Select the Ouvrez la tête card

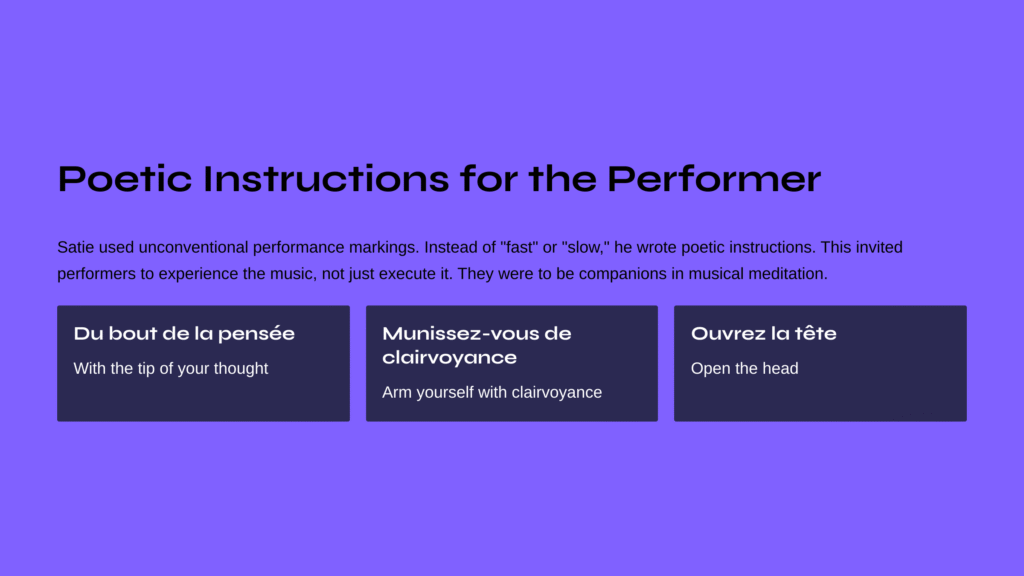(x=820, y=363)
